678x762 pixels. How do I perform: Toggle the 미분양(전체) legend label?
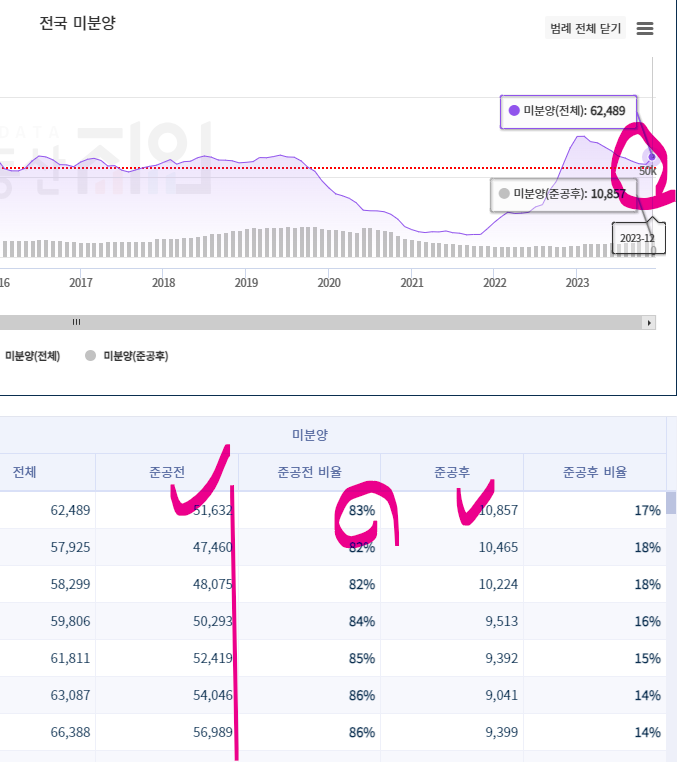(x=33, y=356)
